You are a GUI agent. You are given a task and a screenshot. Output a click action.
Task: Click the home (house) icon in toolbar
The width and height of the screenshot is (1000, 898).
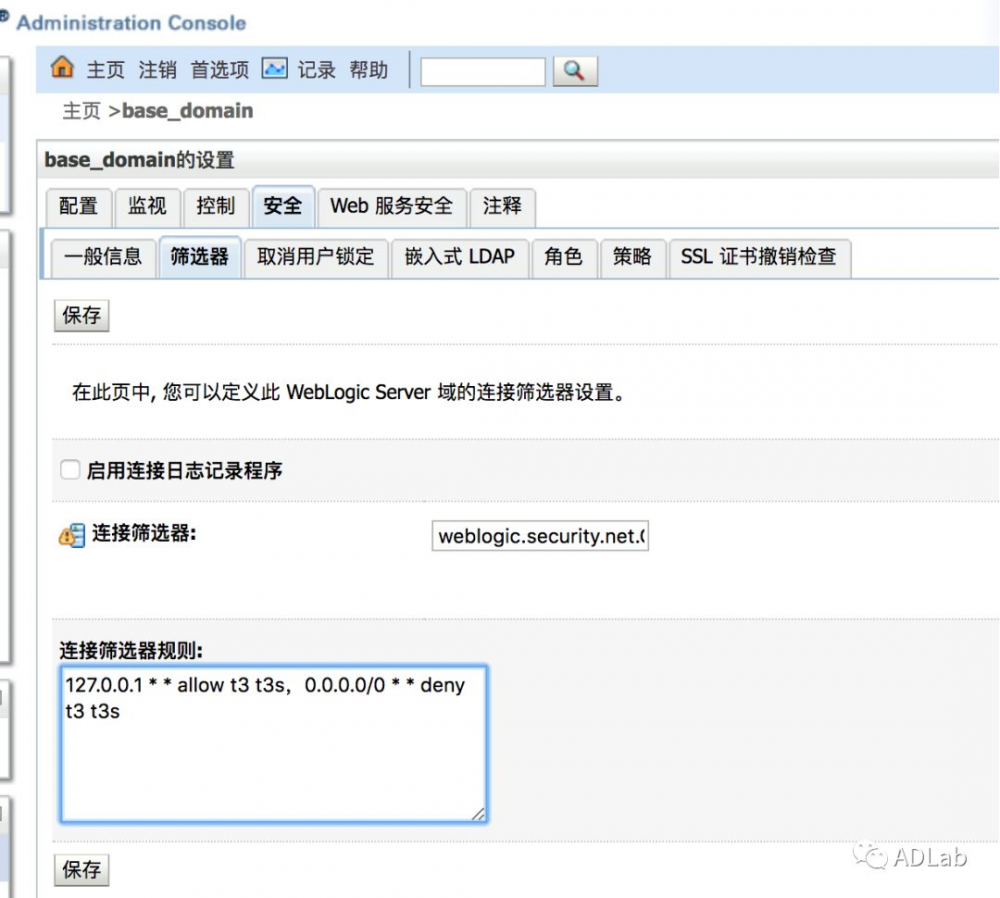[x=60, y=69]
